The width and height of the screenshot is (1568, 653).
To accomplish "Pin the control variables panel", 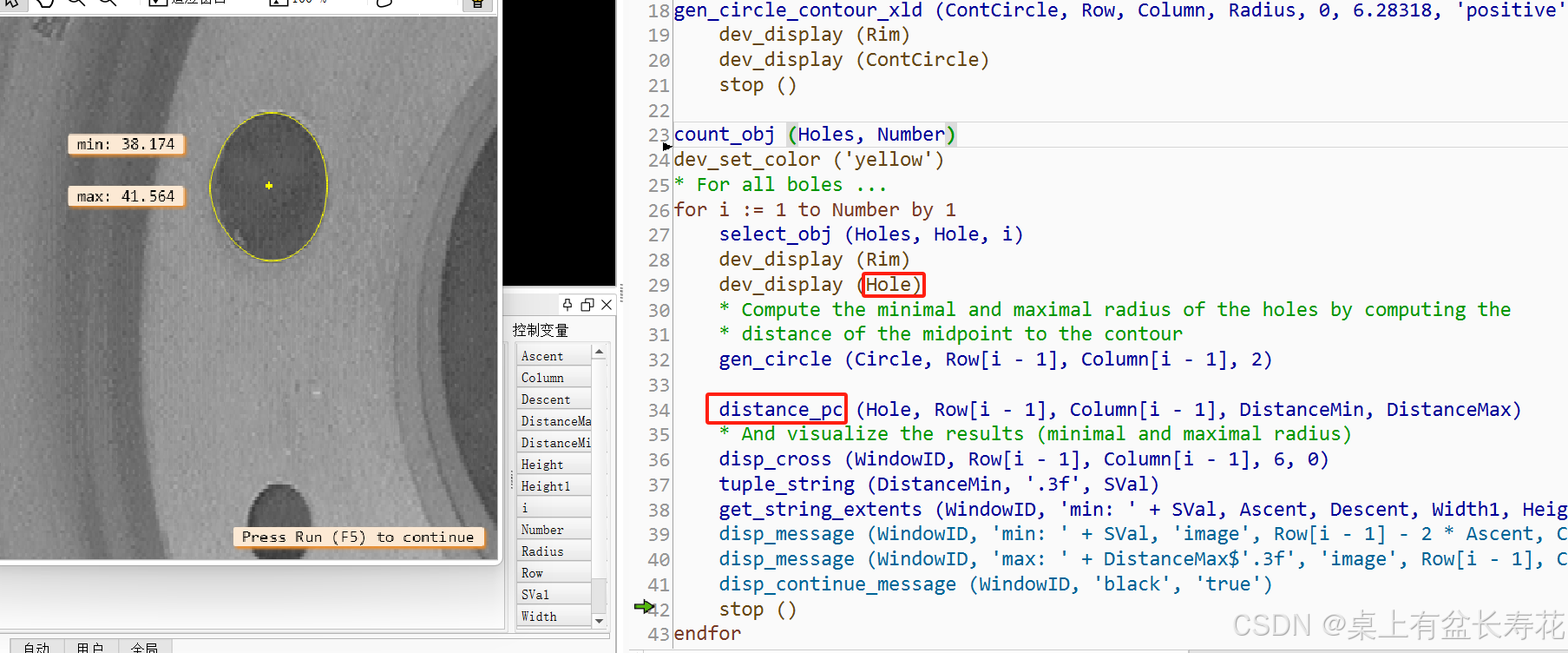I will coord(567,304).
